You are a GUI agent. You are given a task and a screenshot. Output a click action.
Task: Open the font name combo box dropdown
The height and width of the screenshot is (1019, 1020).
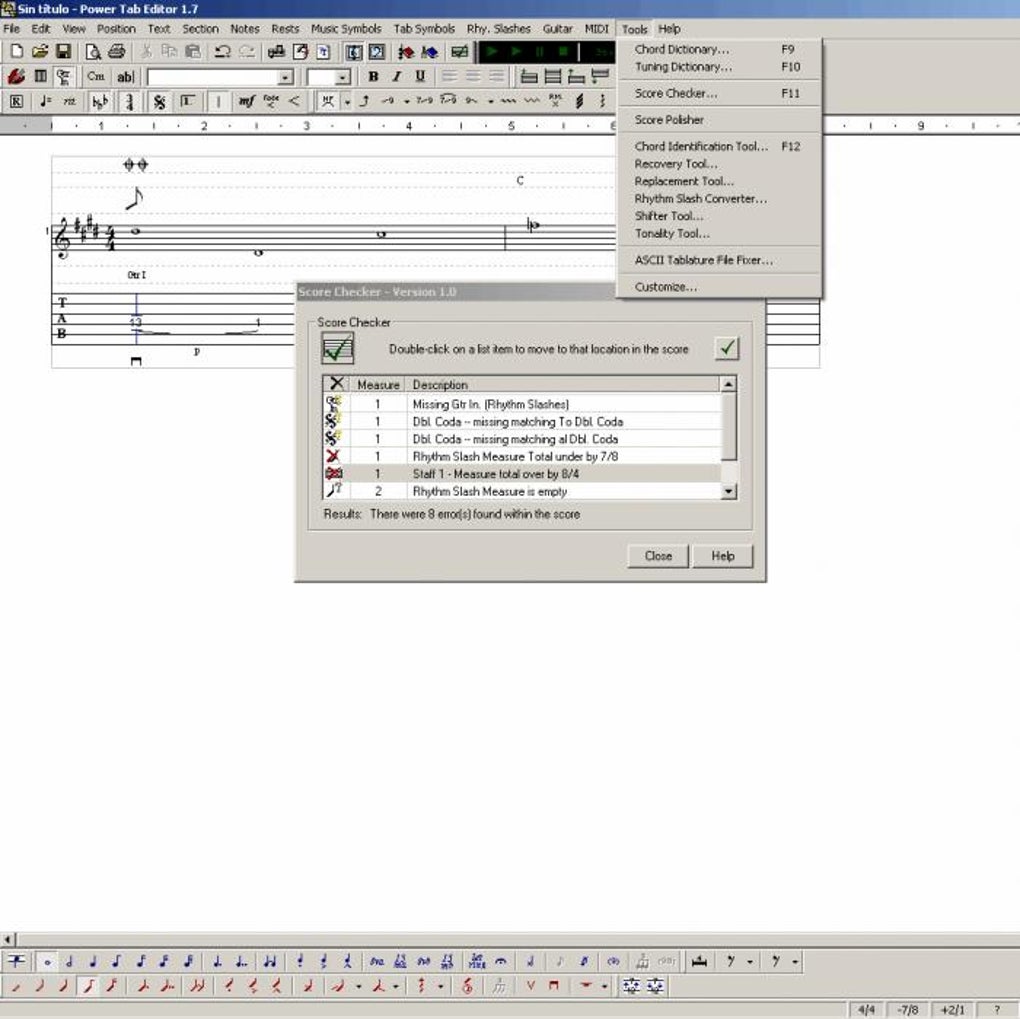coord(285,77)
